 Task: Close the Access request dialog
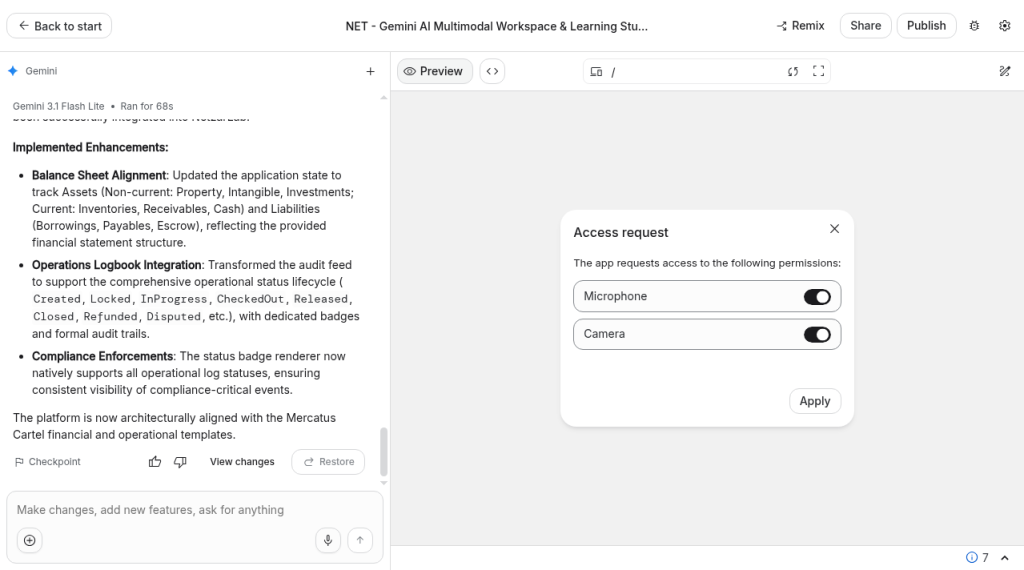[x=834, y=229]
